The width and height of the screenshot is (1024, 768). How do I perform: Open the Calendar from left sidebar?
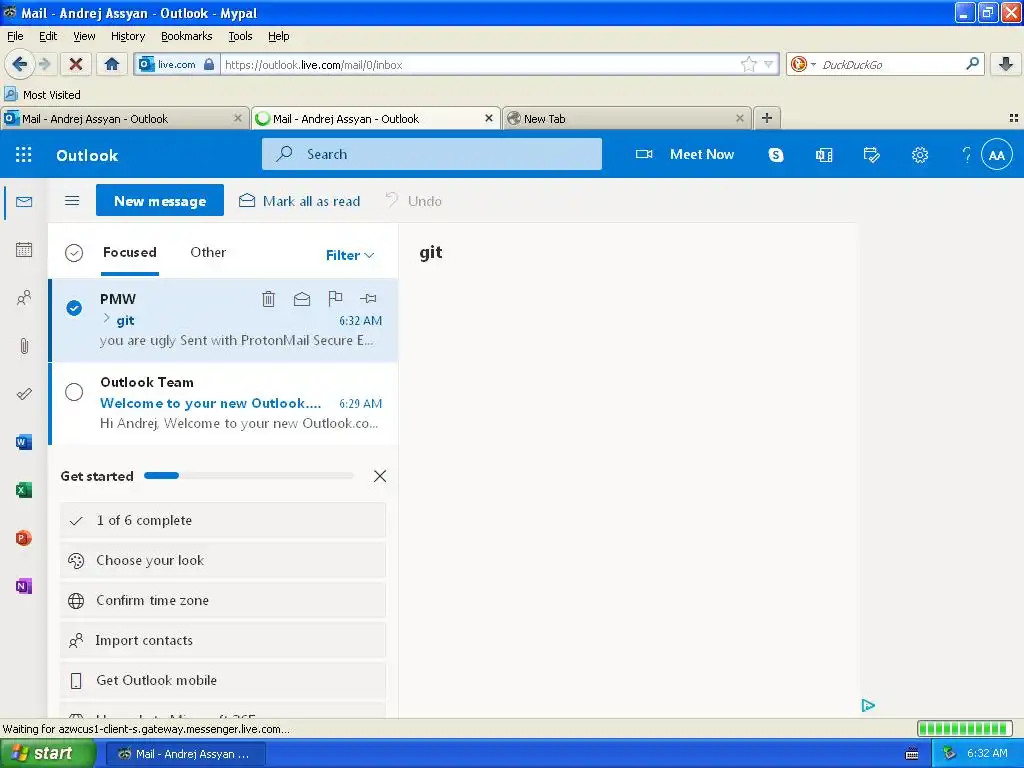pyautogui.click(x=24, y=249)
